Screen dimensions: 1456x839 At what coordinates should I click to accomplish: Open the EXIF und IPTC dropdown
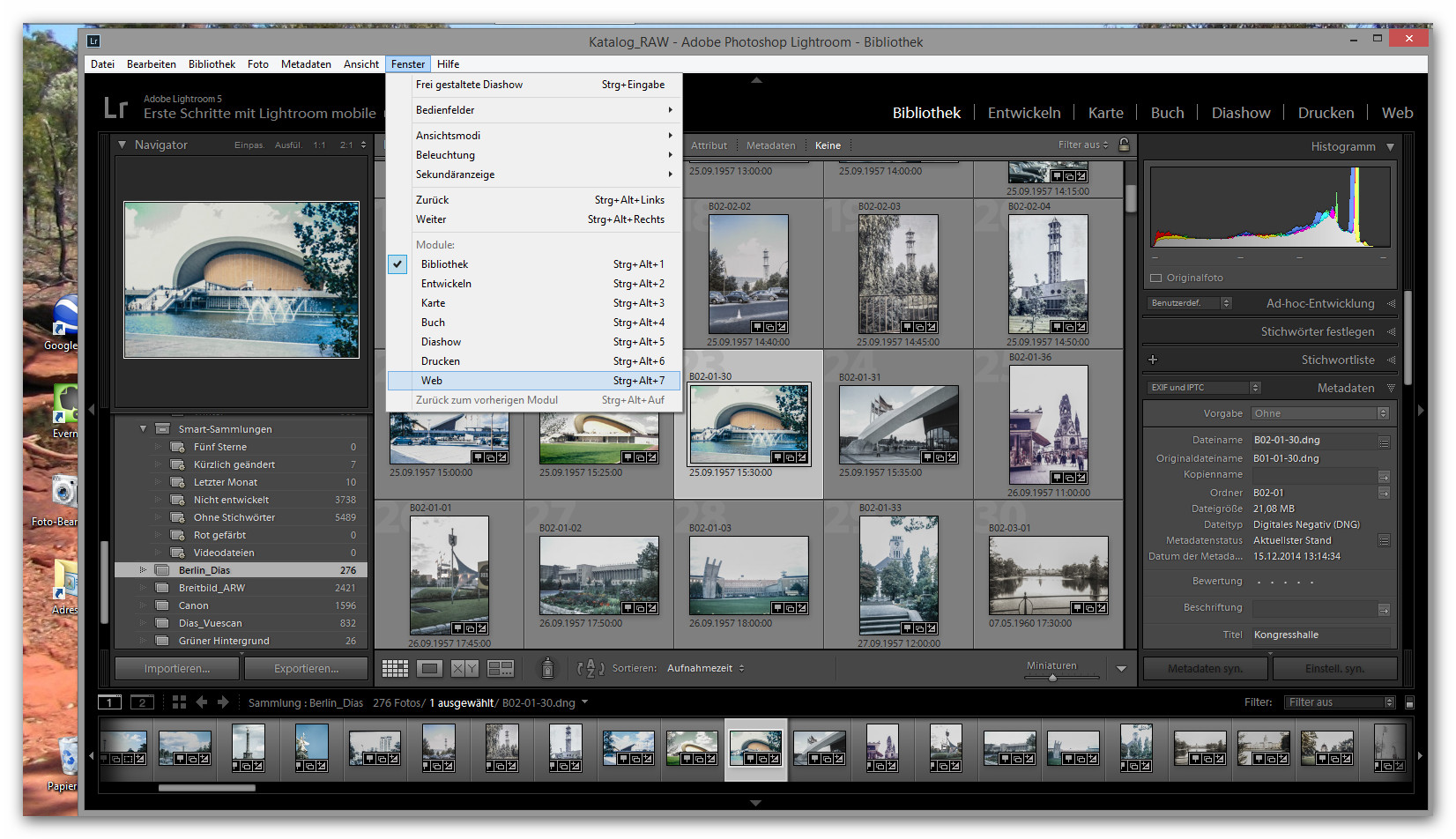[1204, 388]
